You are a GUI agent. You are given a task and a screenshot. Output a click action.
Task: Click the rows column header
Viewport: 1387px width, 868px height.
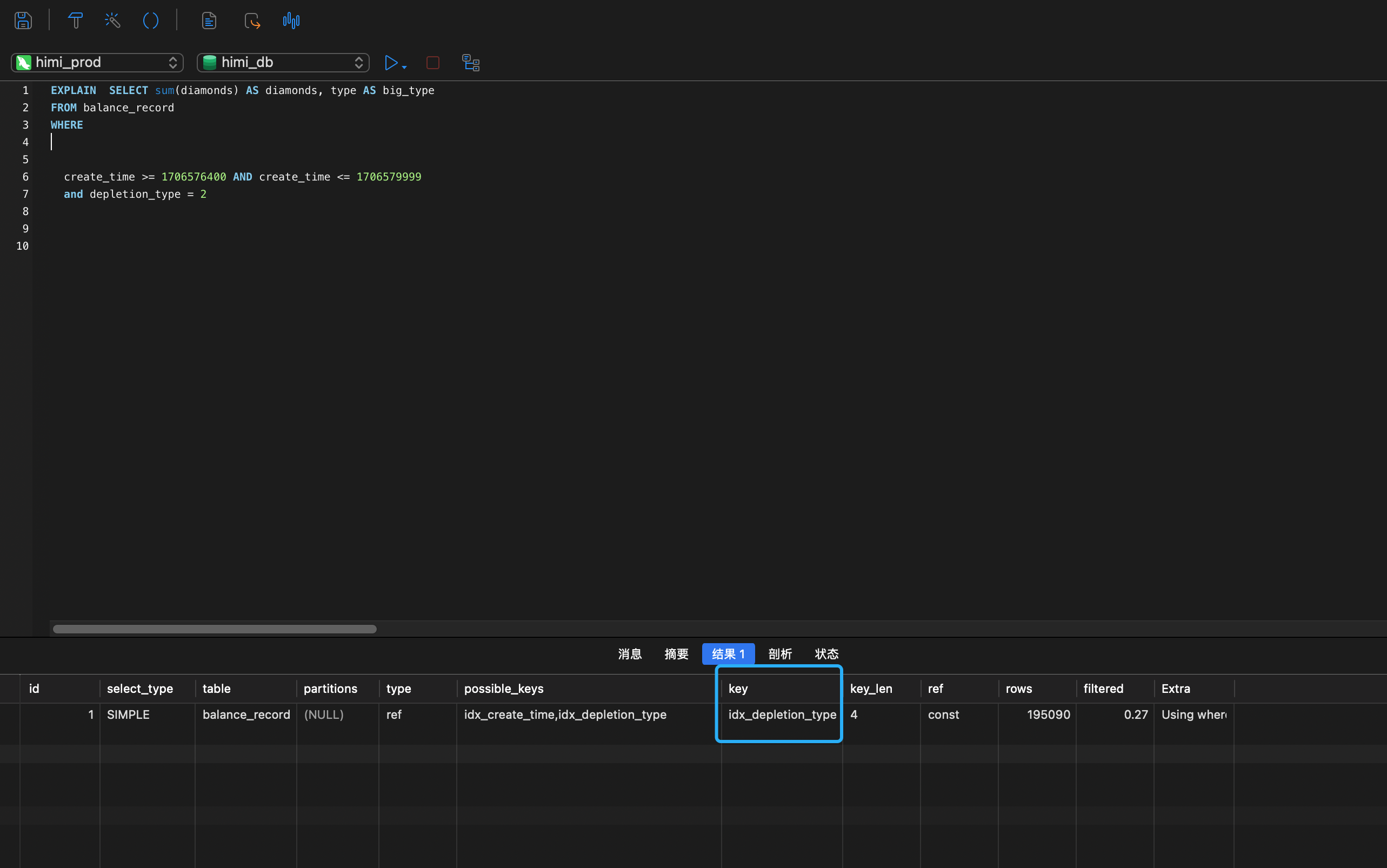[1037, 689]
